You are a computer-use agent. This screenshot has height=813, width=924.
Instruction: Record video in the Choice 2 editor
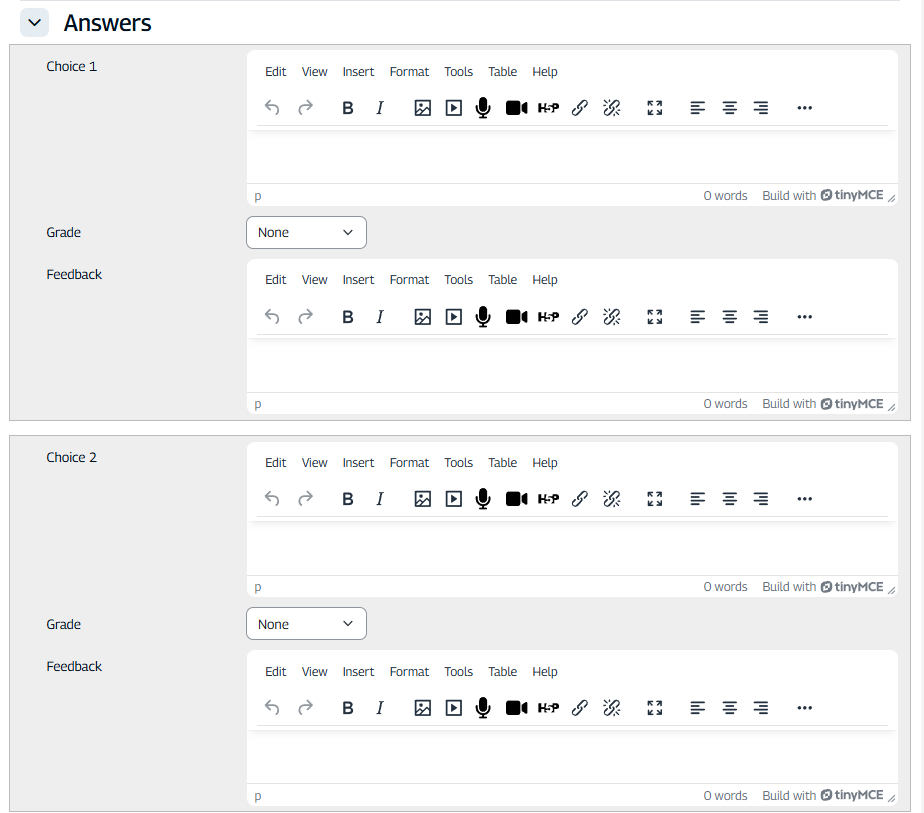point(516,499)
